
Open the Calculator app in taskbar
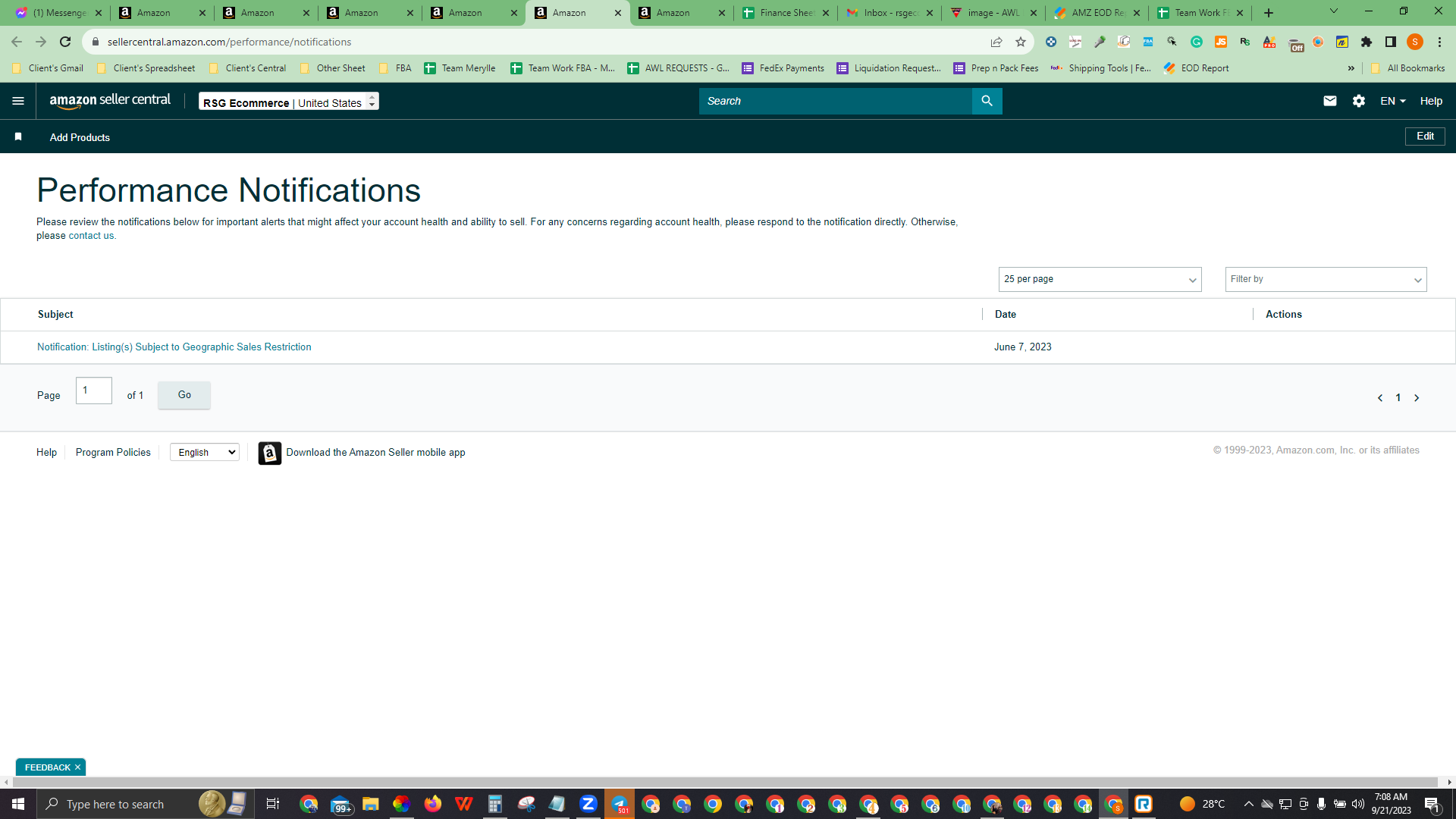[x=495, y=804]
